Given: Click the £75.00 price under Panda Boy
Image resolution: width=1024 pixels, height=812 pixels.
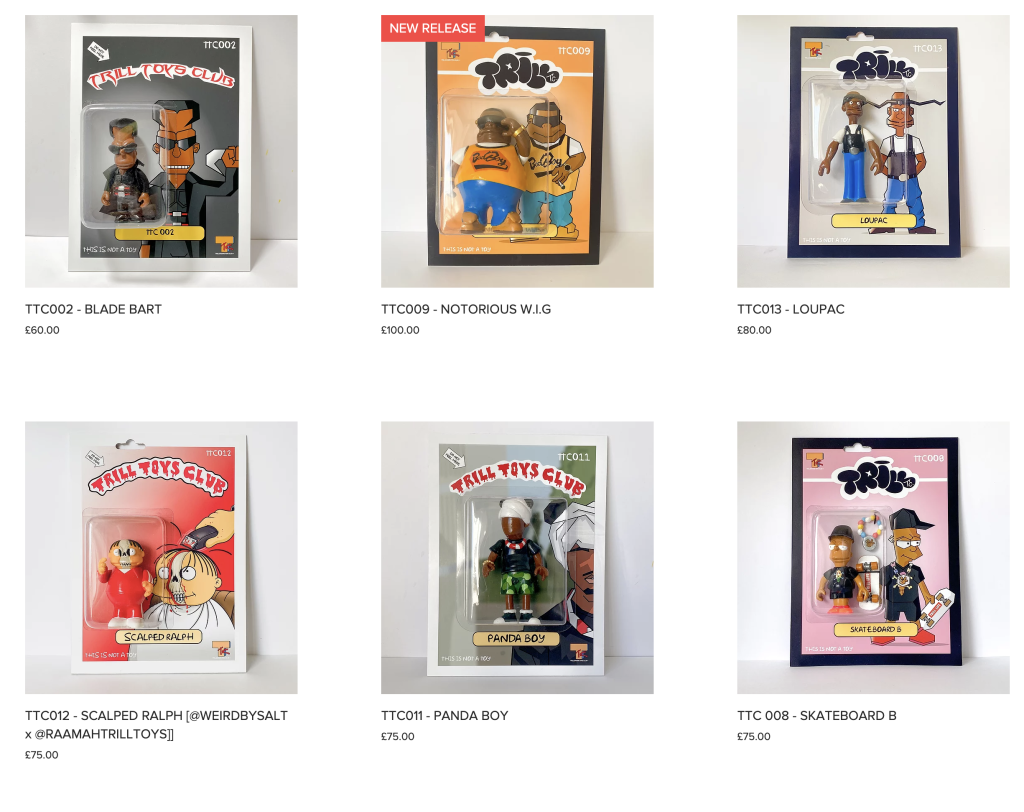Looking at the screenshot, I should [x=398, y=736].
